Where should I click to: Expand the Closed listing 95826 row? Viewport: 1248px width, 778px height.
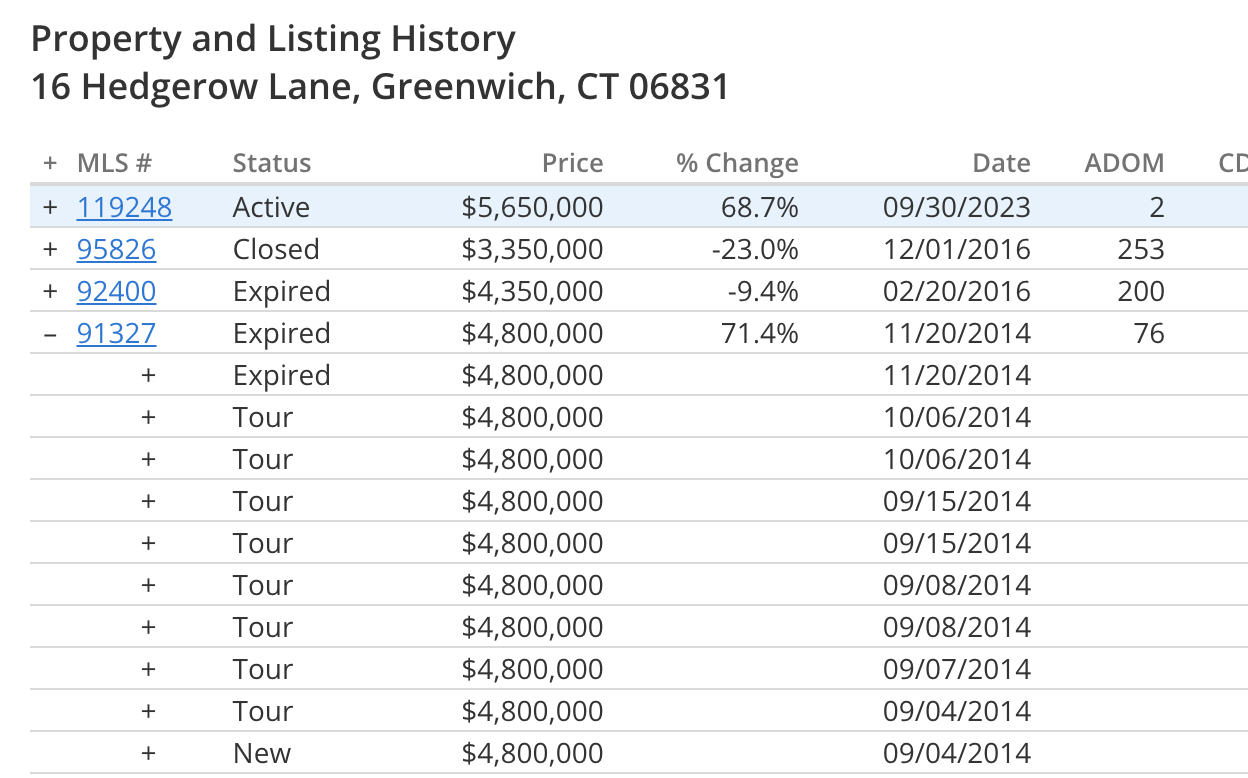pyautogui.click(x=50, y=249)
